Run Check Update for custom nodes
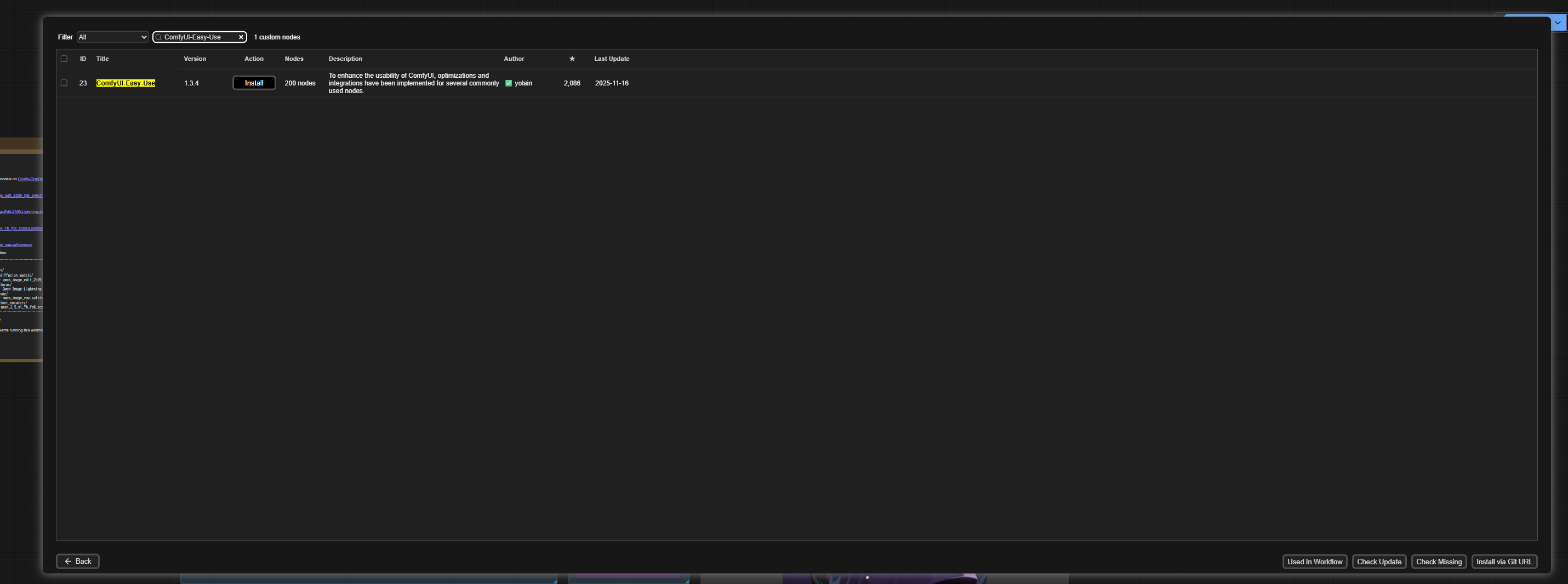1568x584 pixels. click(1379, 562)
